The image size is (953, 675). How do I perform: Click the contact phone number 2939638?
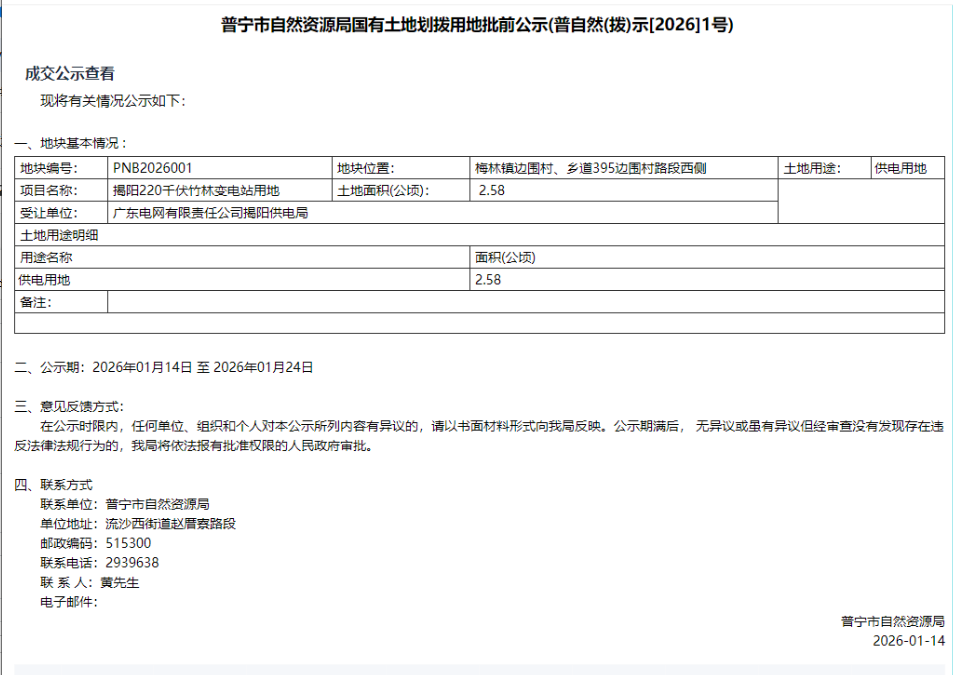[x=132, y=562]
